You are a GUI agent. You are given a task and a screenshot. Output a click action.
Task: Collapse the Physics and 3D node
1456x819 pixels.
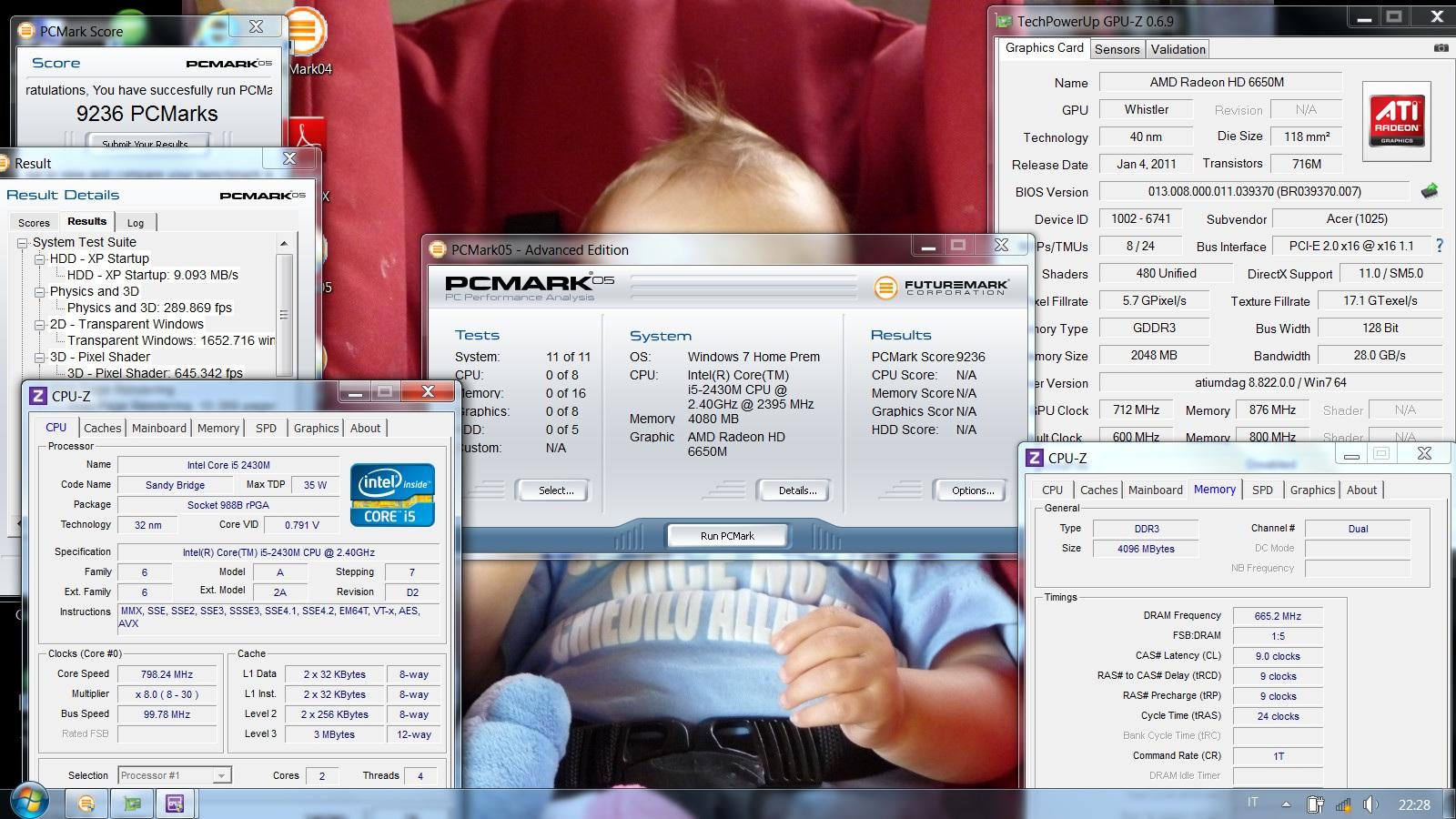40,291
